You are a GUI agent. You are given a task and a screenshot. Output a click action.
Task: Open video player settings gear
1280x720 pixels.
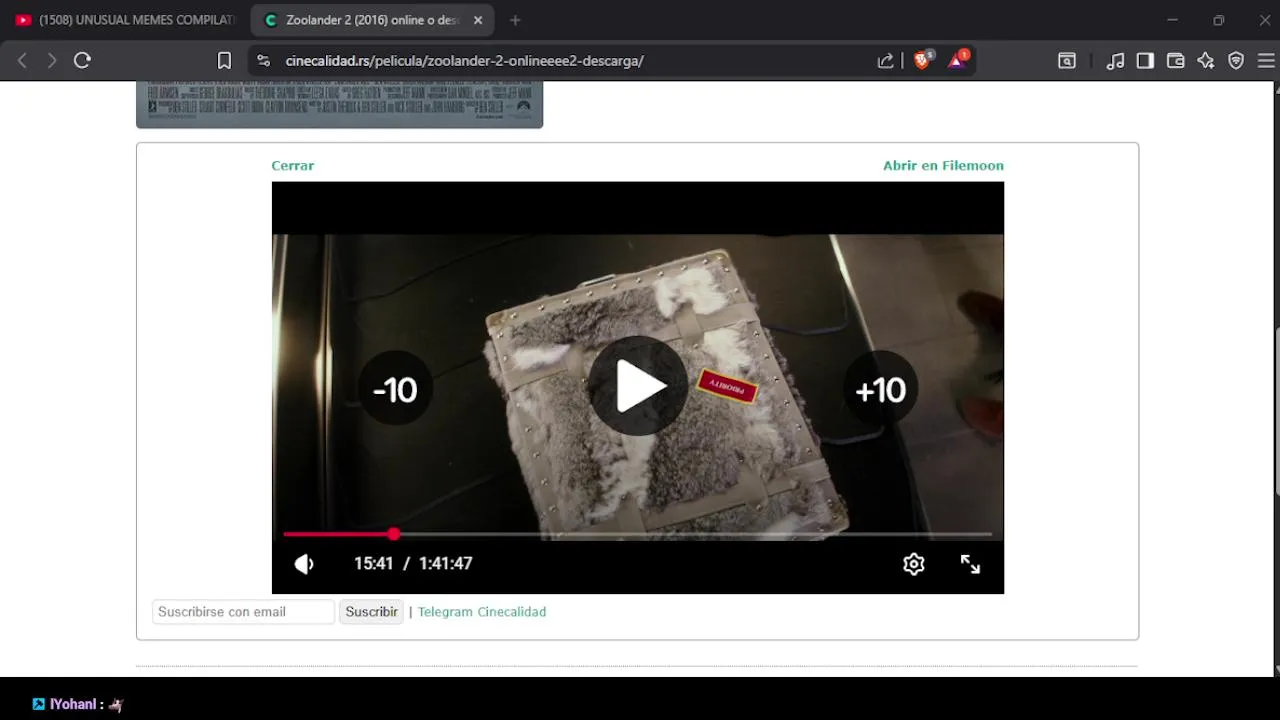click(913, 564)
